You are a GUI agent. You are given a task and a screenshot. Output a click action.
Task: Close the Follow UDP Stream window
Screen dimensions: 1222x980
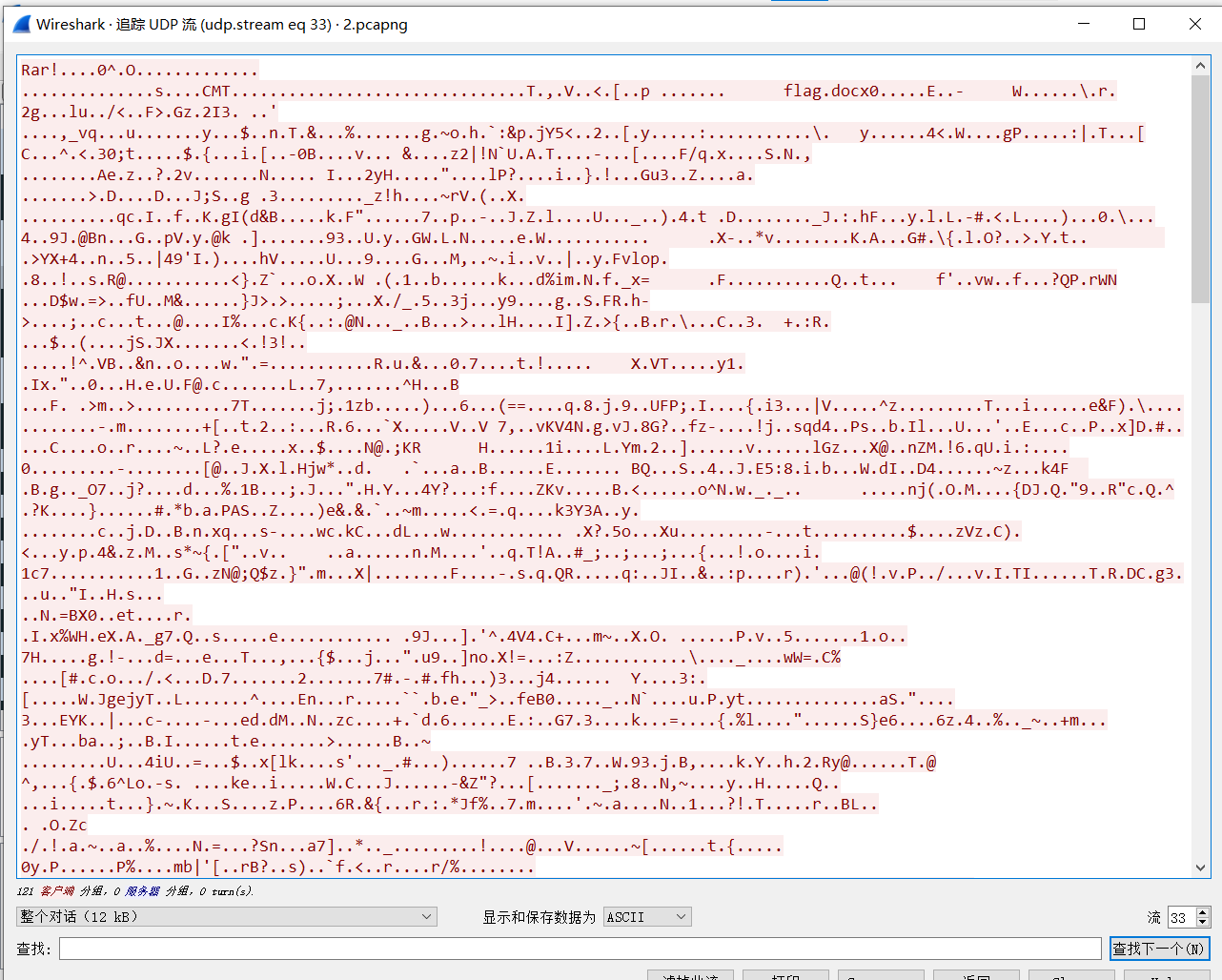coord(1194,24)
